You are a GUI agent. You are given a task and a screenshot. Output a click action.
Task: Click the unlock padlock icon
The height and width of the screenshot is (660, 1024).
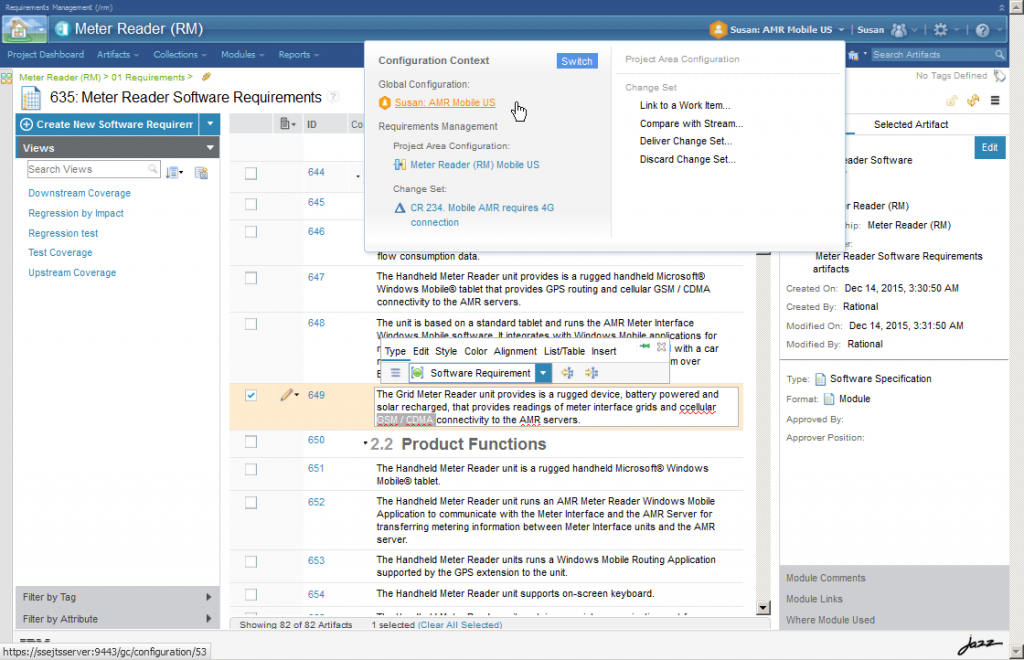point(952,101)
